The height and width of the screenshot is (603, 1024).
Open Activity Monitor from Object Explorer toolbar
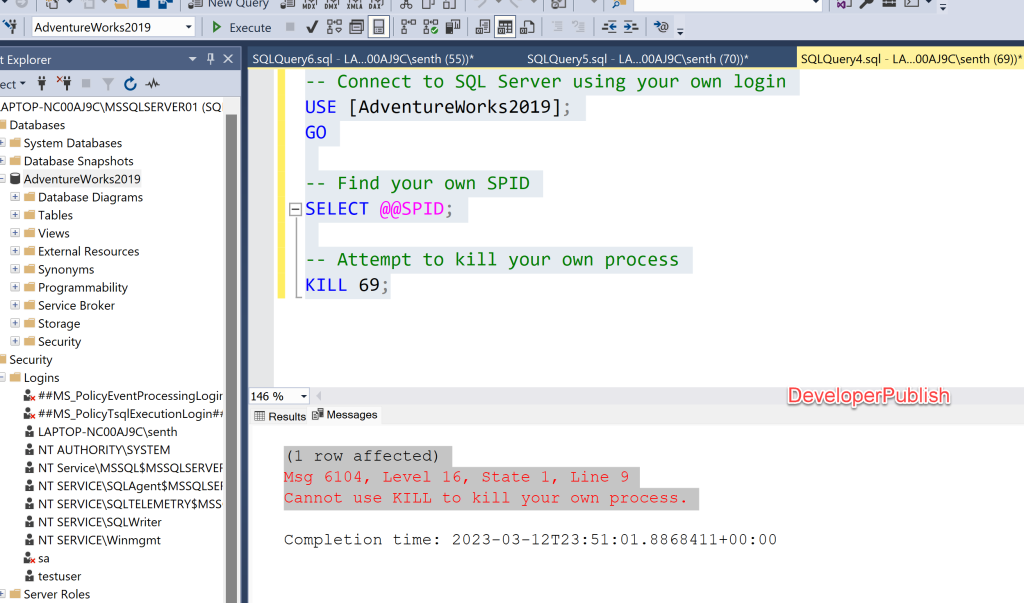click(152, 84)
